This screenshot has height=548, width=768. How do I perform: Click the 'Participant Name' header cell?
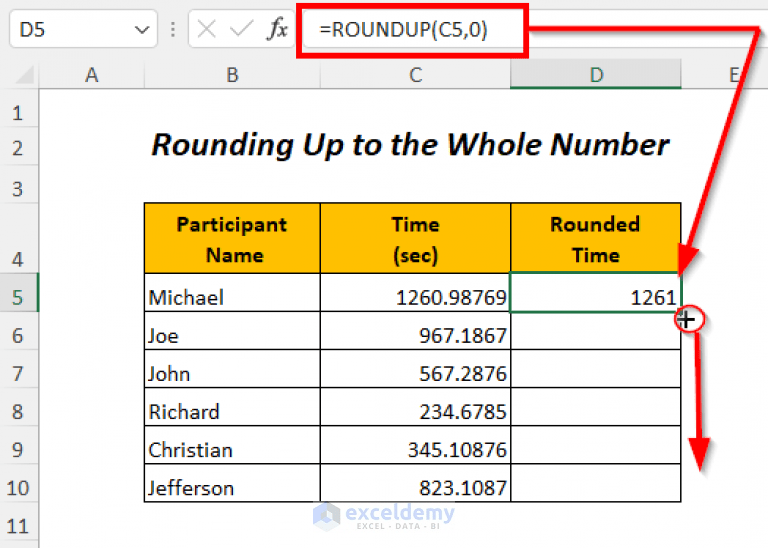click(232, 238)
